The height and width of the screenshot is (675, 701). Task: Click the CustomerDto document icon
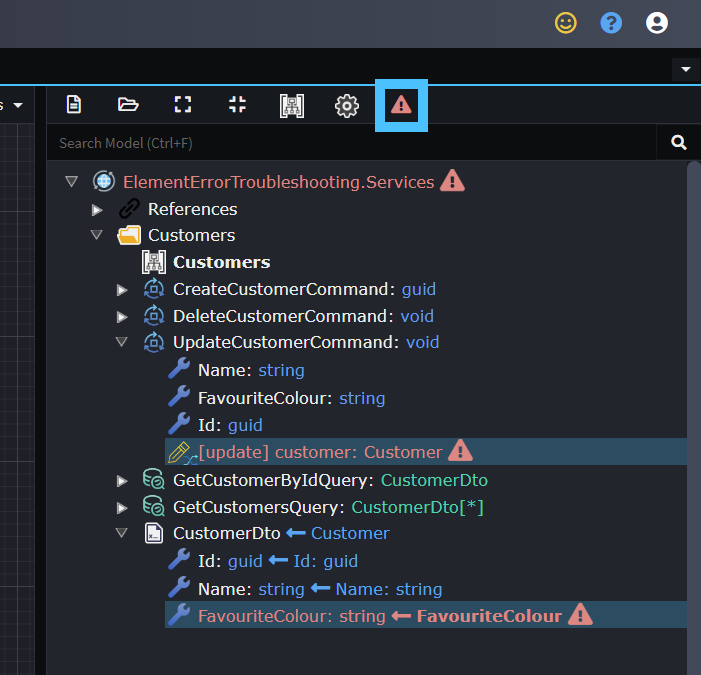(154, 533)
